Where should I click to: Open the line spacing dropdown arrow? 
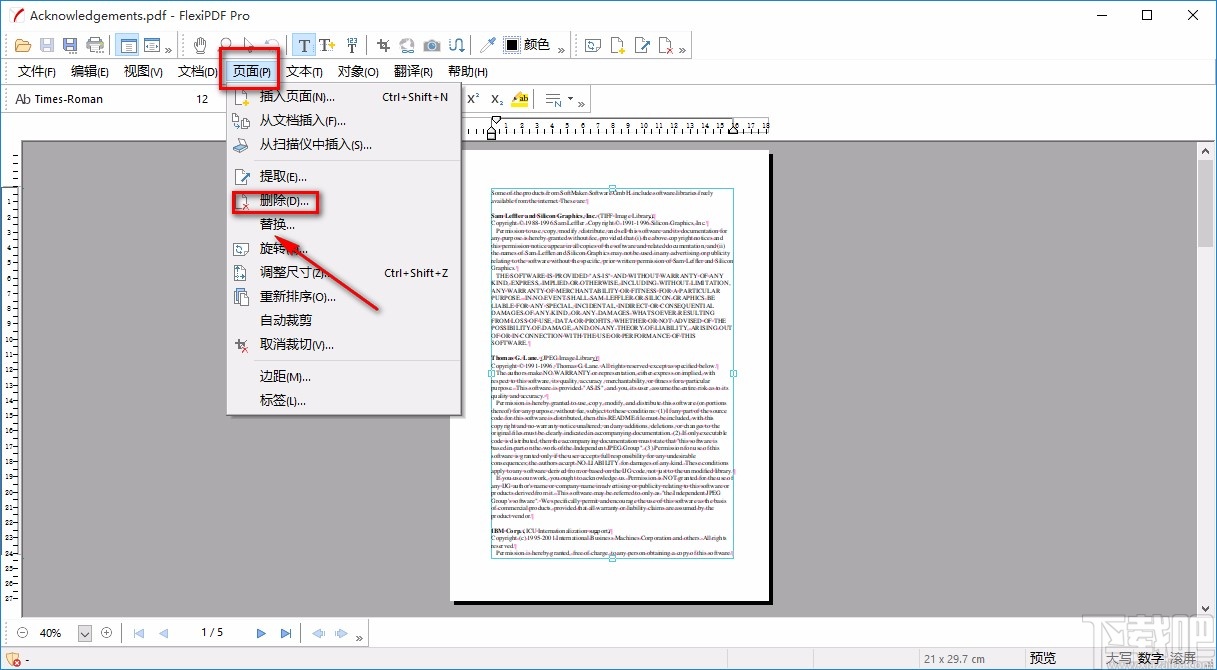pyautogui.click(x=570, y=98)
